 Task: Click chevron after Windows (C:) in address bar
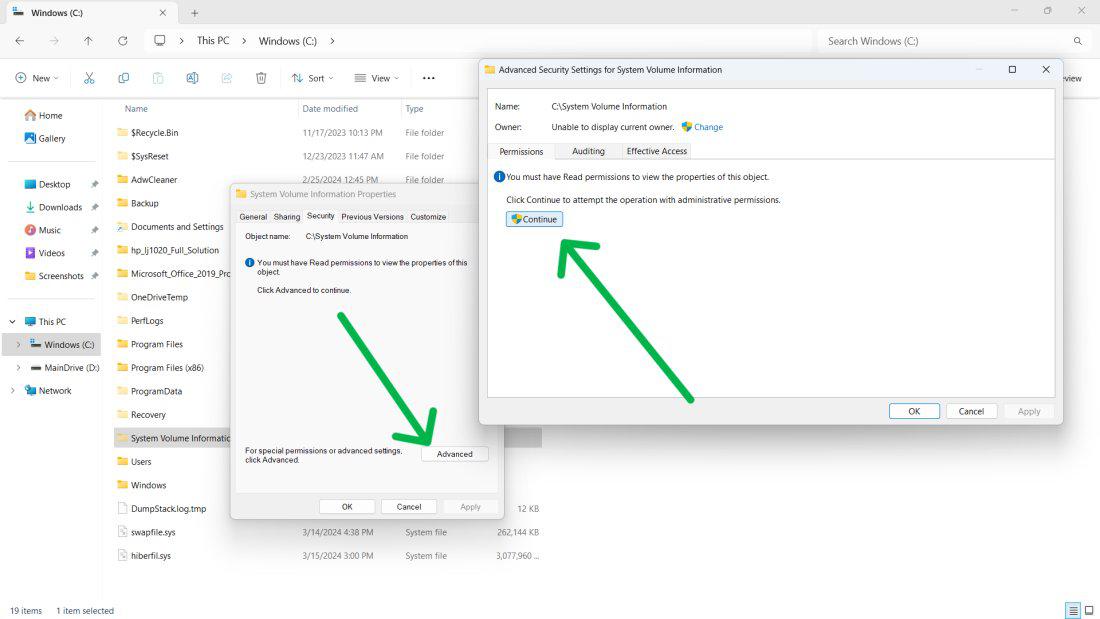click(x=332, y=41)
